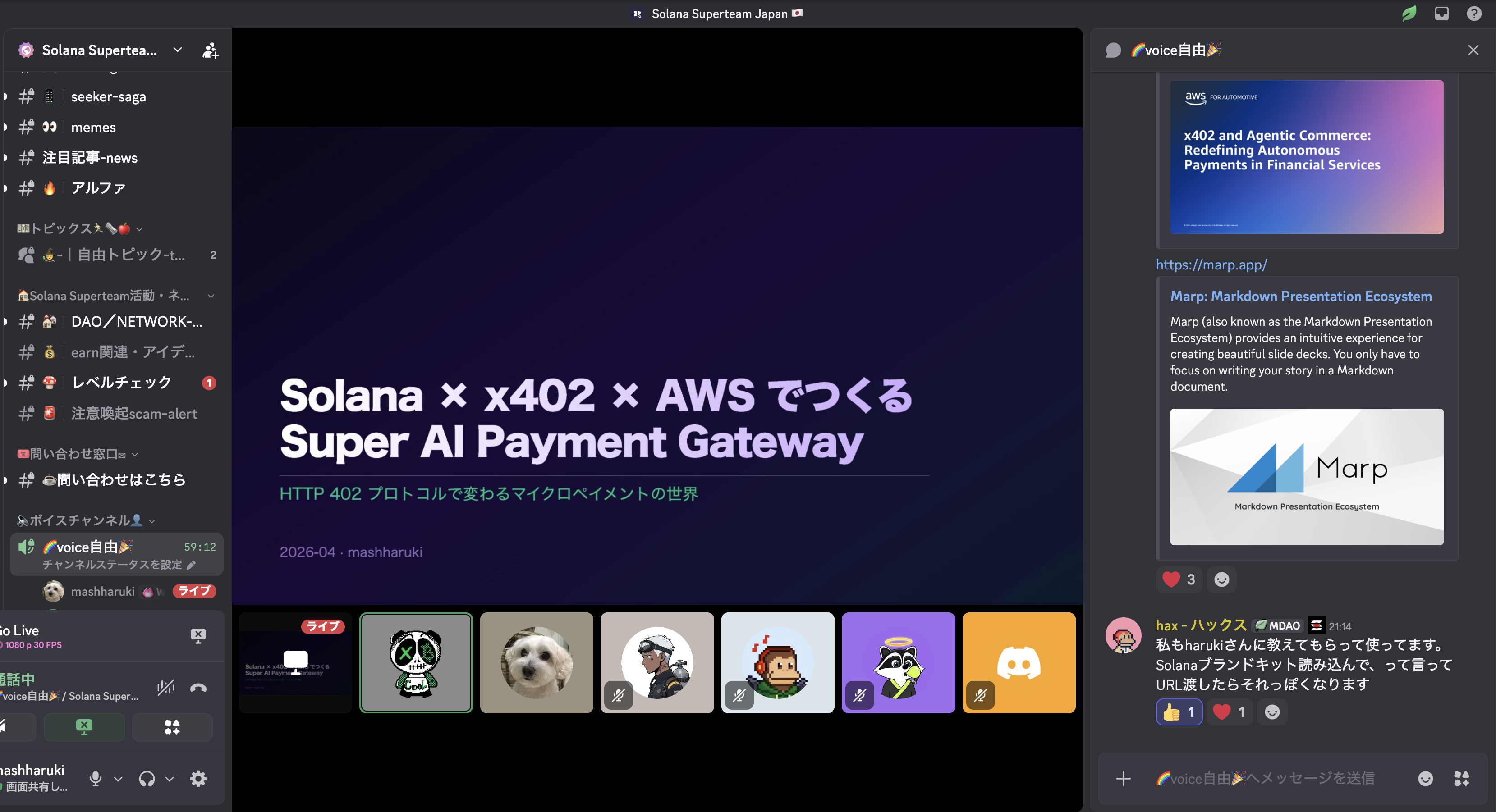Screen dimensions: 1496x812
Task: Open user settings with the gear icon
Action: click(197, 778)
